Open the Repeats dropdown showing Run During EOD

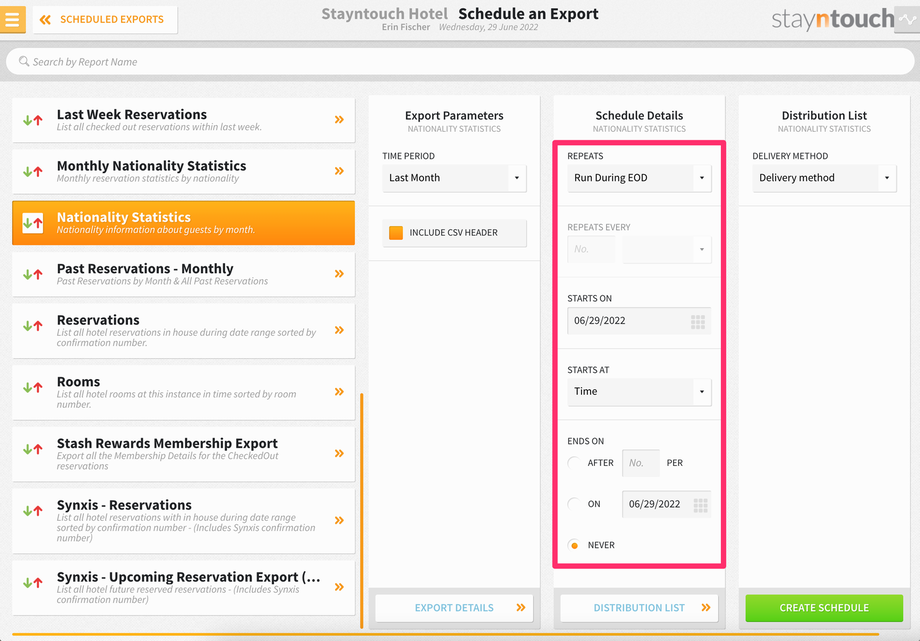[x=639, y=178]
